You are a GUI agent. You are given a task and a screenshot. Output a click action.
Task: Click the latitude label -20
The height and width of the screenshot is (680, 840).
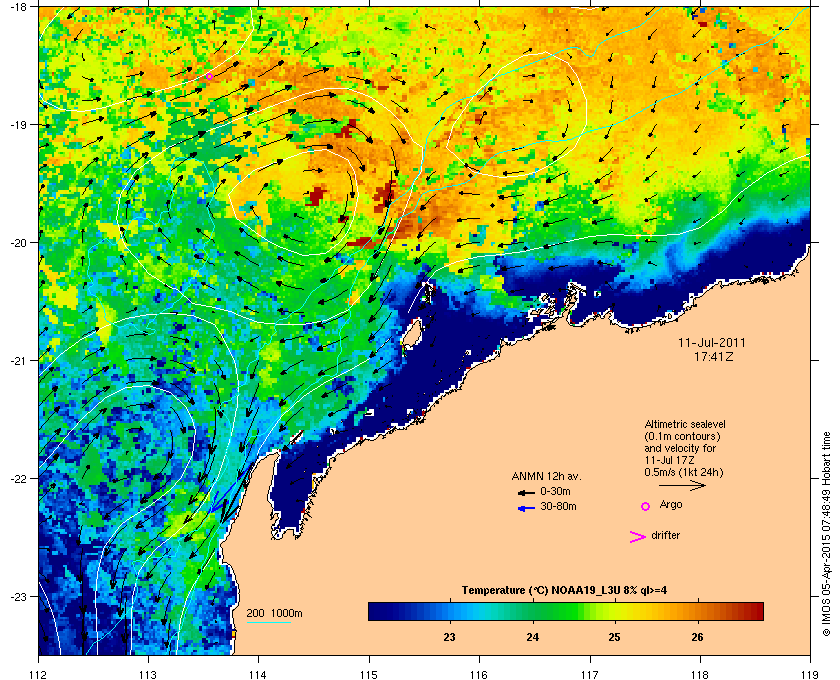tap(18, 242)
